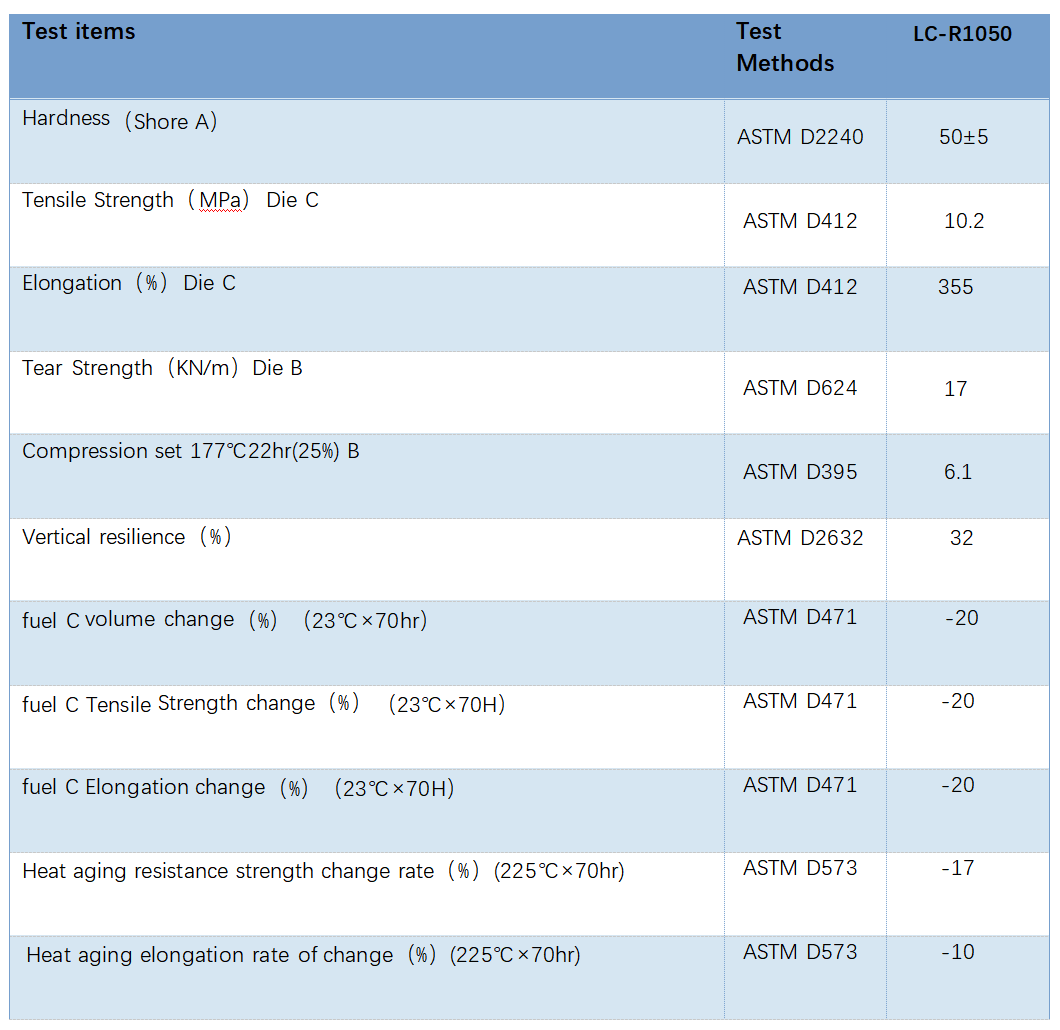
Task: Click the "LC-R1050" column header
Action: point(962,34)
